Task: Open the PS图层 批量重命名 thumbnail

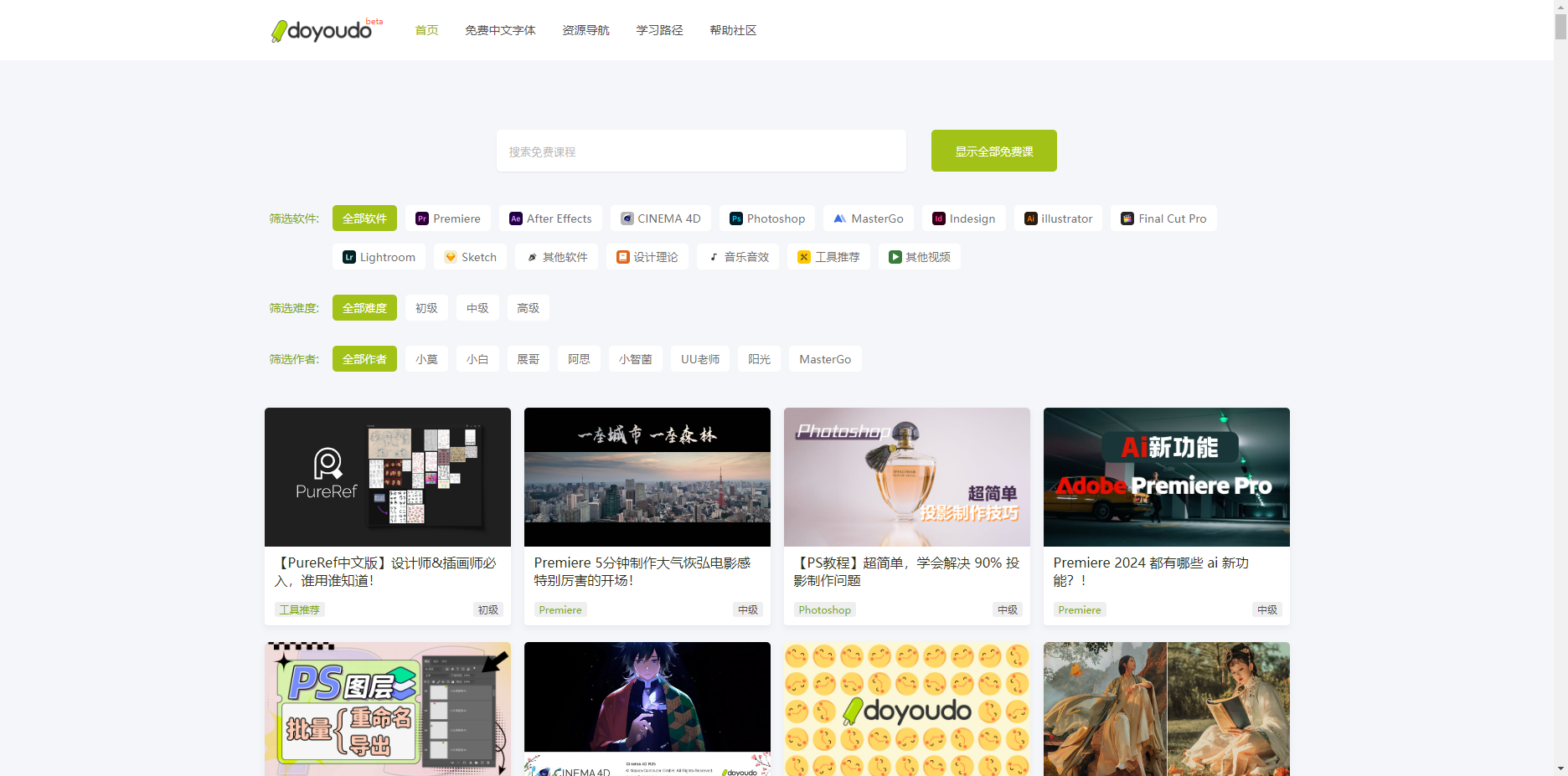Action: point(388,709)
